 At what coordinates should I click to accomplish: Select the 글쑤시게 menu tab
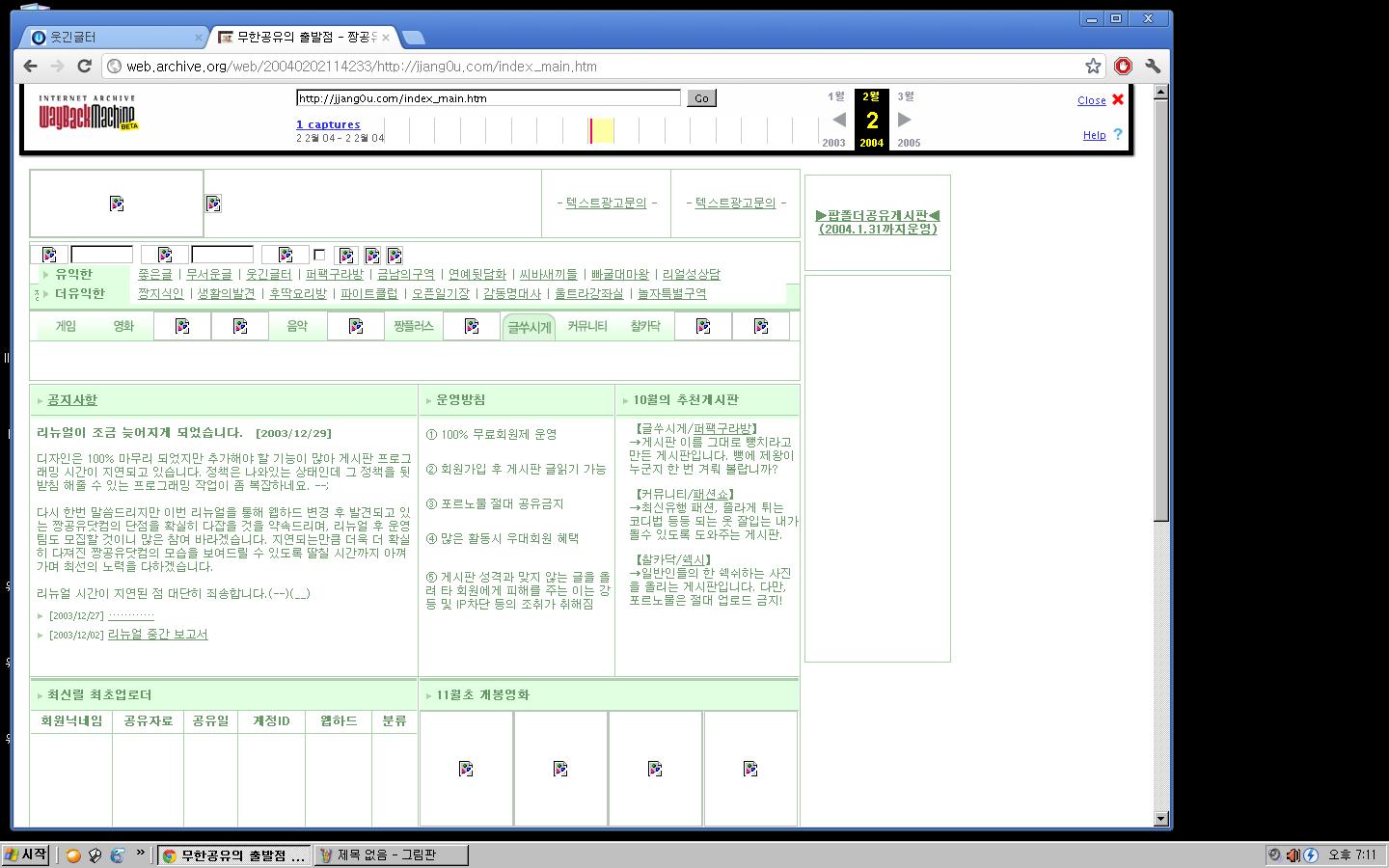(x=529, y=327)
